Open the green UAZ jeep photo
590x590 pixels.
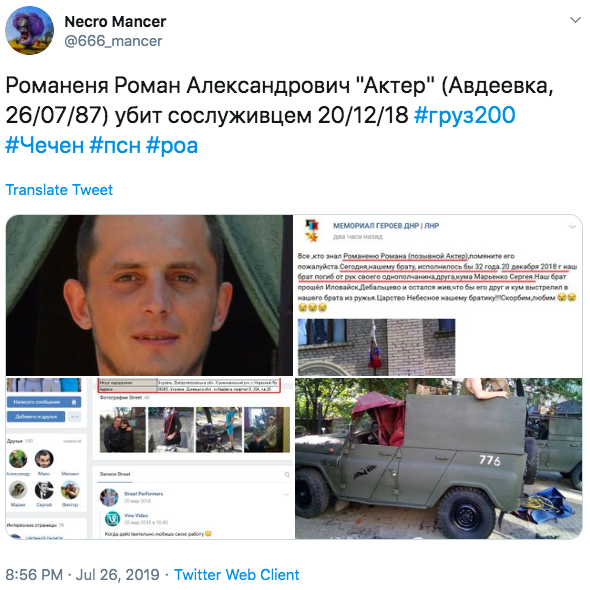(438, 458)
